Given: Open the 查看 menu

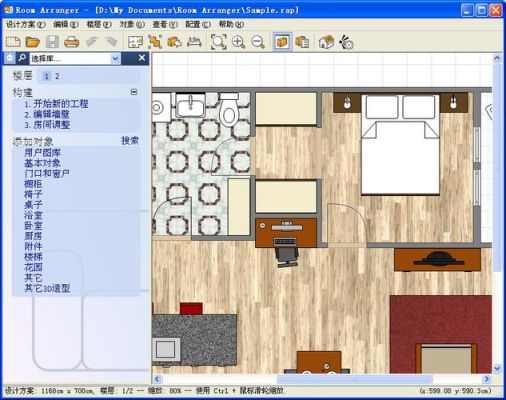Looking at the screenshot, I should coord(165,24).
